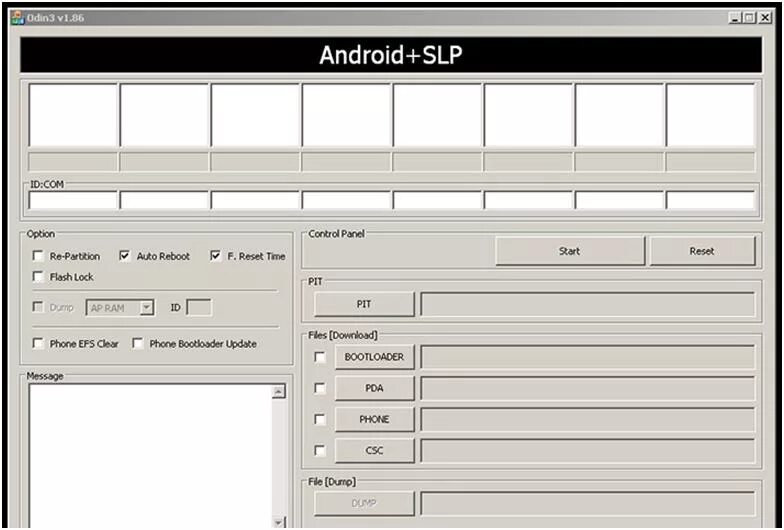Browse for a PDA file

click(x=374, y=388)
